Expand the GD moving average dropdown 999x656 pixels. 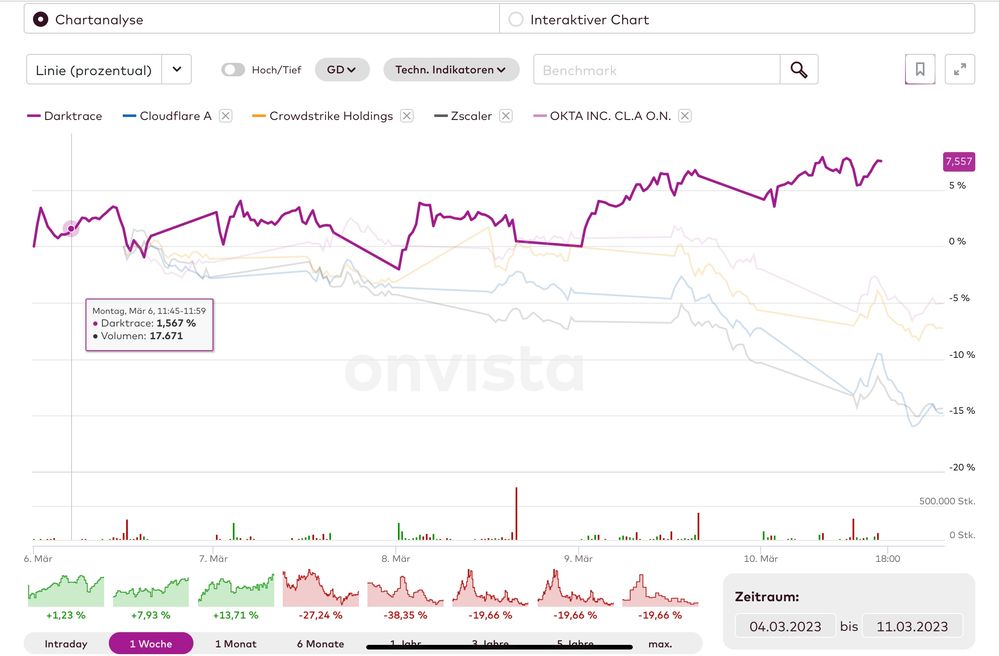[342, 70]
